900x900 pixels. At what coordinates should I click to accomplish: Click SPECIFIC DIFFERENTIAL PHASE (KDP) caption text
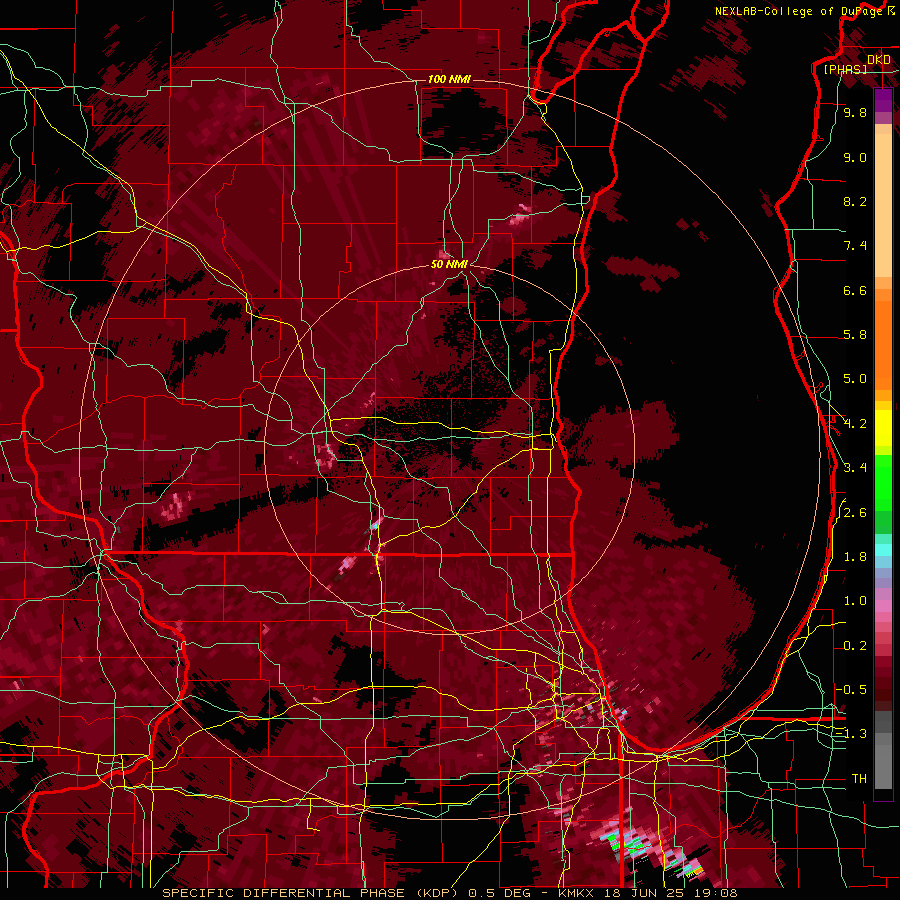(x=313, y=893)
